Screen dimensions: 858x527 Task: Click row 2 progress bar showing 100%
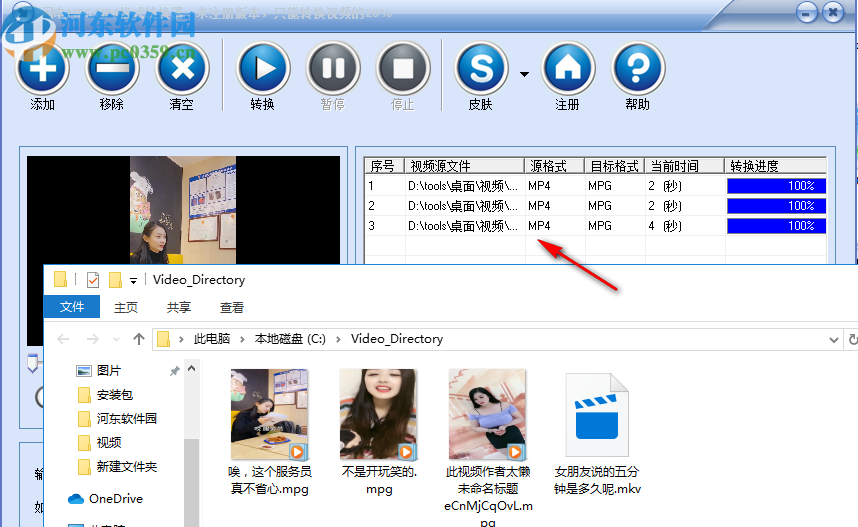click(x=776, y=206)
